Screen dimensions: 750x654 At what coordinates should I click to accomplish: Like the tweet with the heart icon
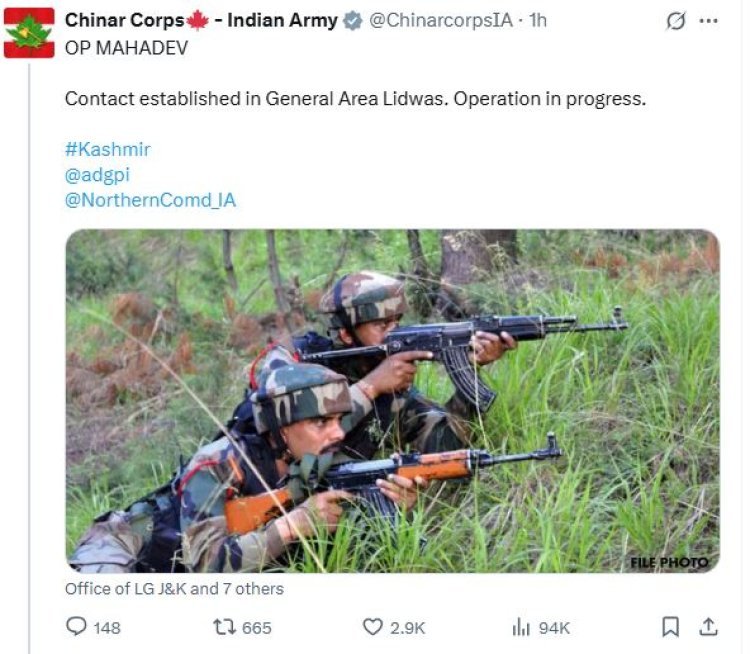click(x=373, y=627)
